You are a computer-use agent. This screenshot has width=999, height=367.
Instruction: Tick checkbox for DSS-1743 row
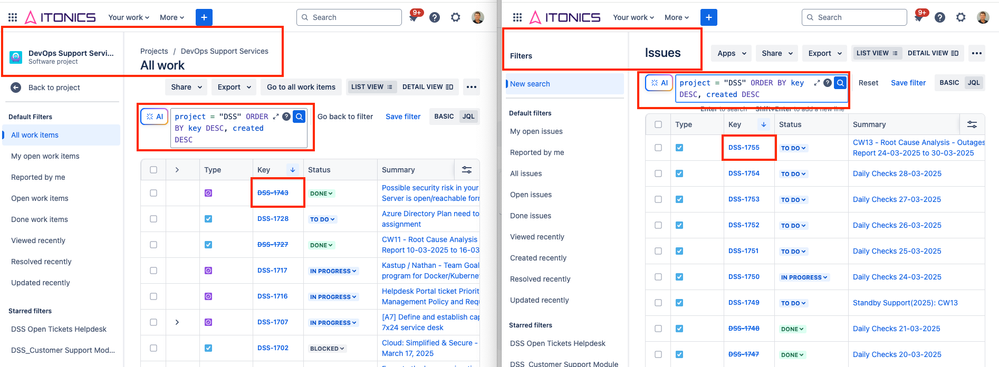[x=153, y=193]
